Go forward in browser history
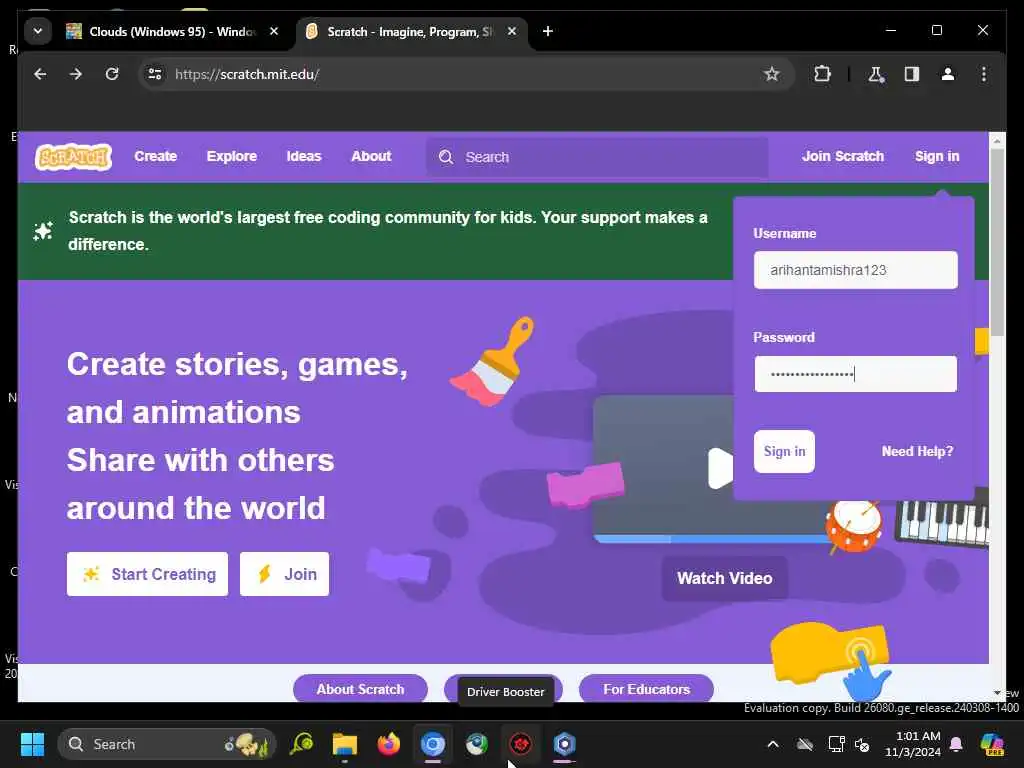 point(76,74)
